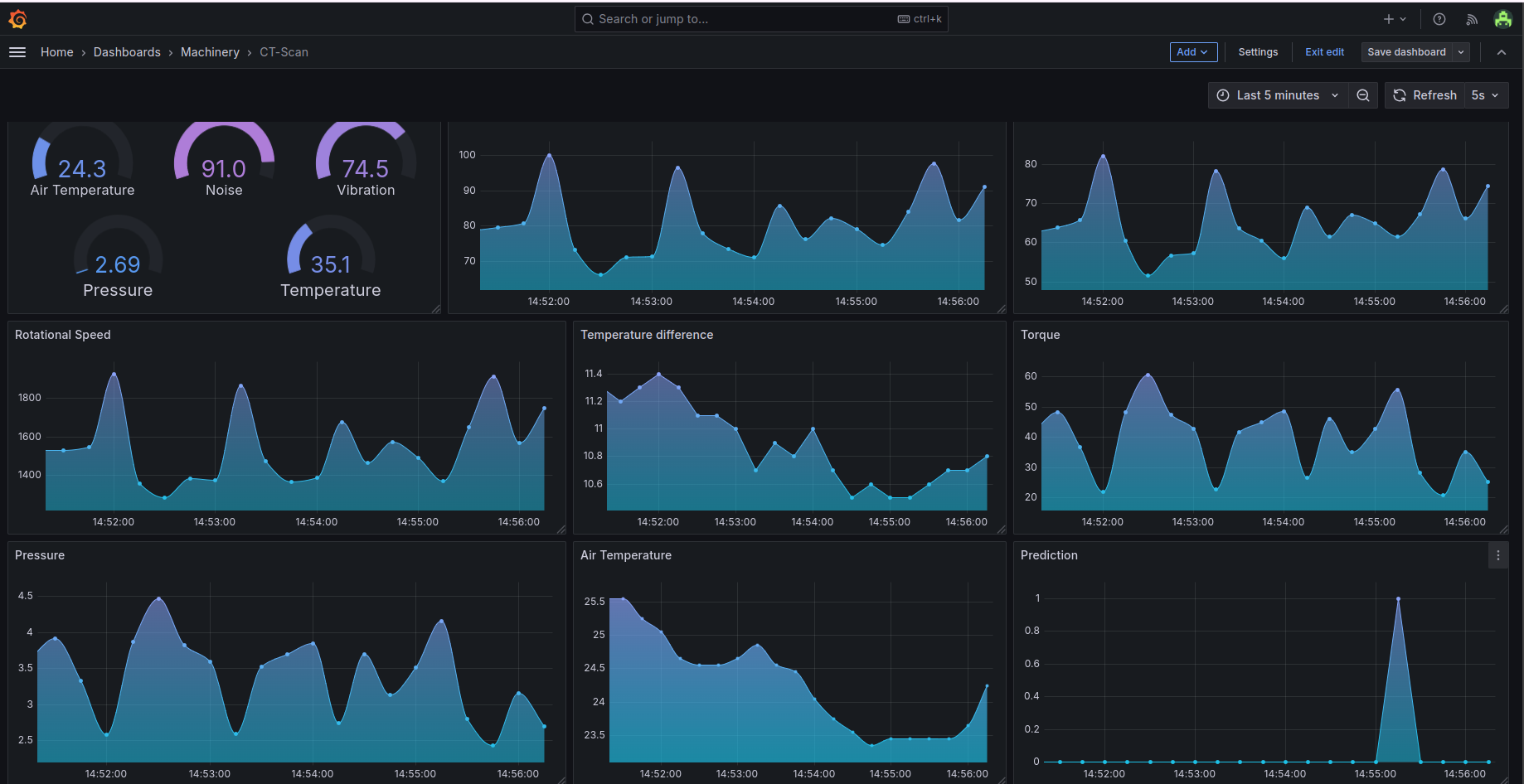Click the zoom out time range icon
The image size is (1524, 784).
coord(1363,95)
